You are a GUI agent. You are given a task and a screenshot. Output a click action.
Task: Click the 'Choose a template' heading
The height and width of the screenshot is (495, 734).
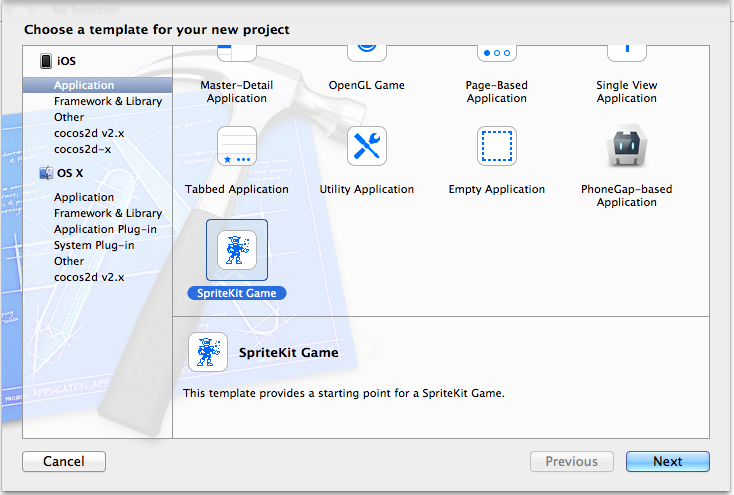coord(157,30)
